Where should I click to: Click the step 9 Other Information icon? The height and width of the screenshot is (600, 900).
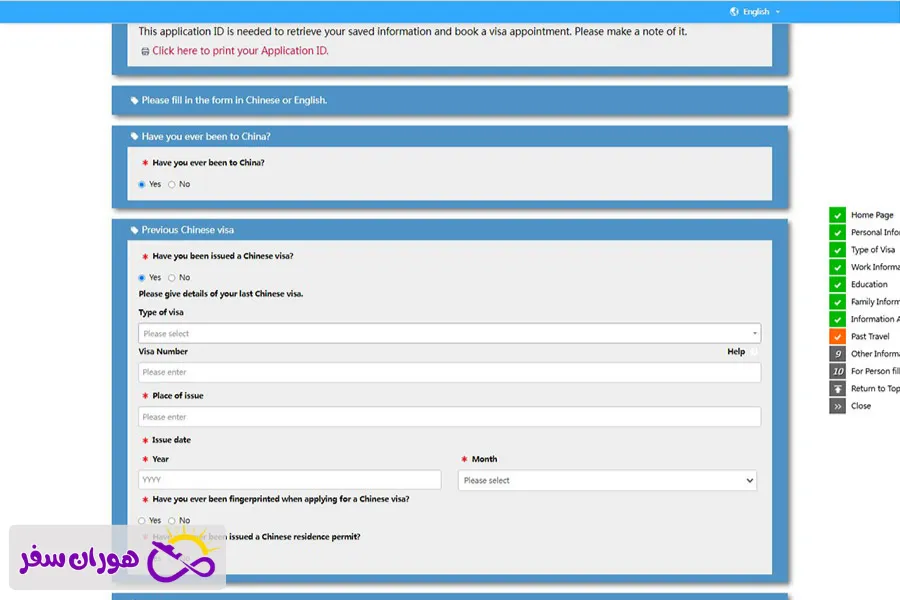coord(837,354)
